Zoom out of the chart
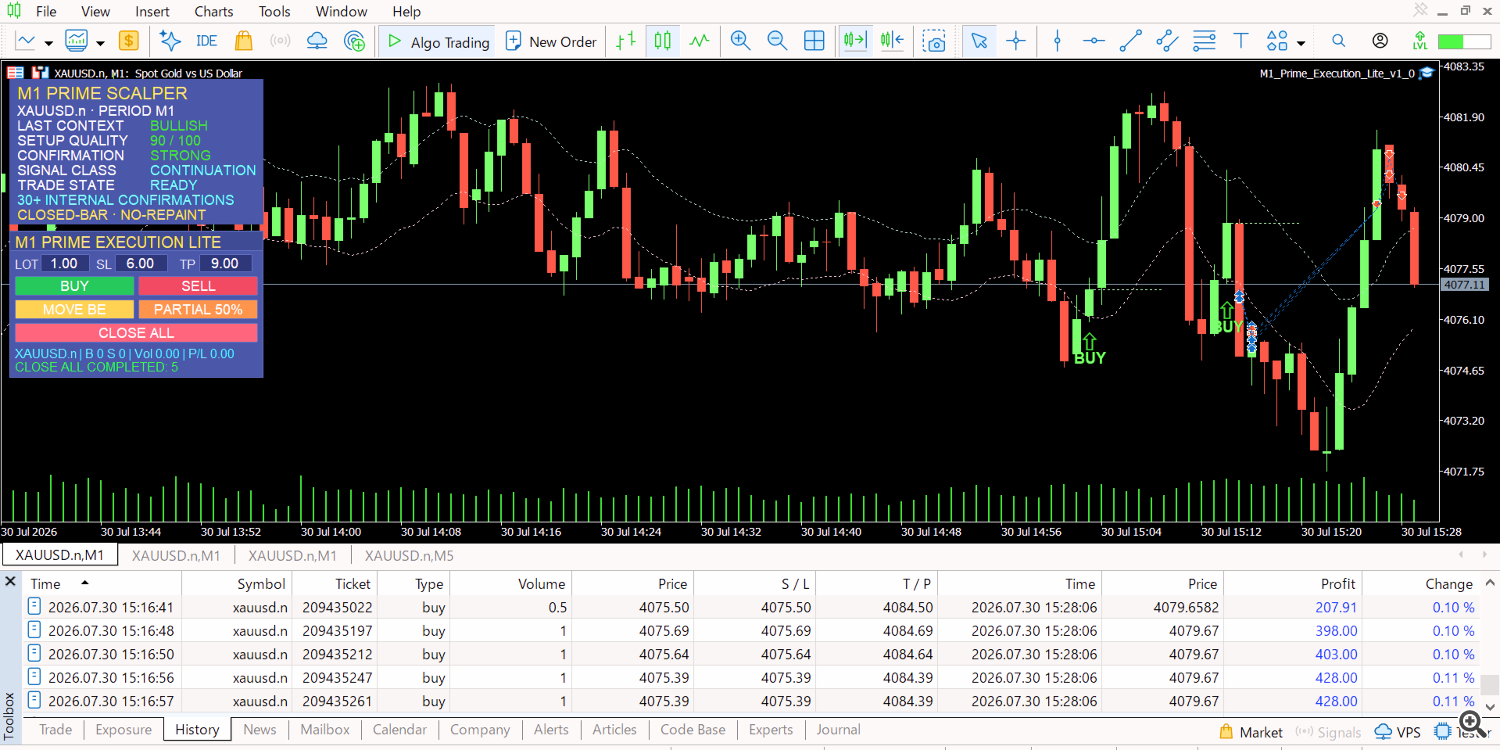This screenshot has height=750, width=1500. click(777, 41)
